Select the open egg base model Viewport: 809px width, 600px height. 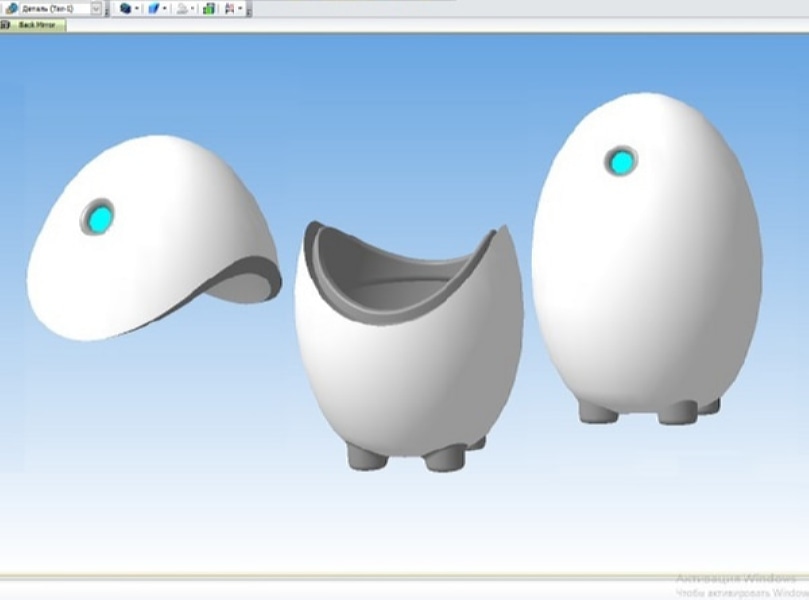pyautogui.click(x=409, y=346)
